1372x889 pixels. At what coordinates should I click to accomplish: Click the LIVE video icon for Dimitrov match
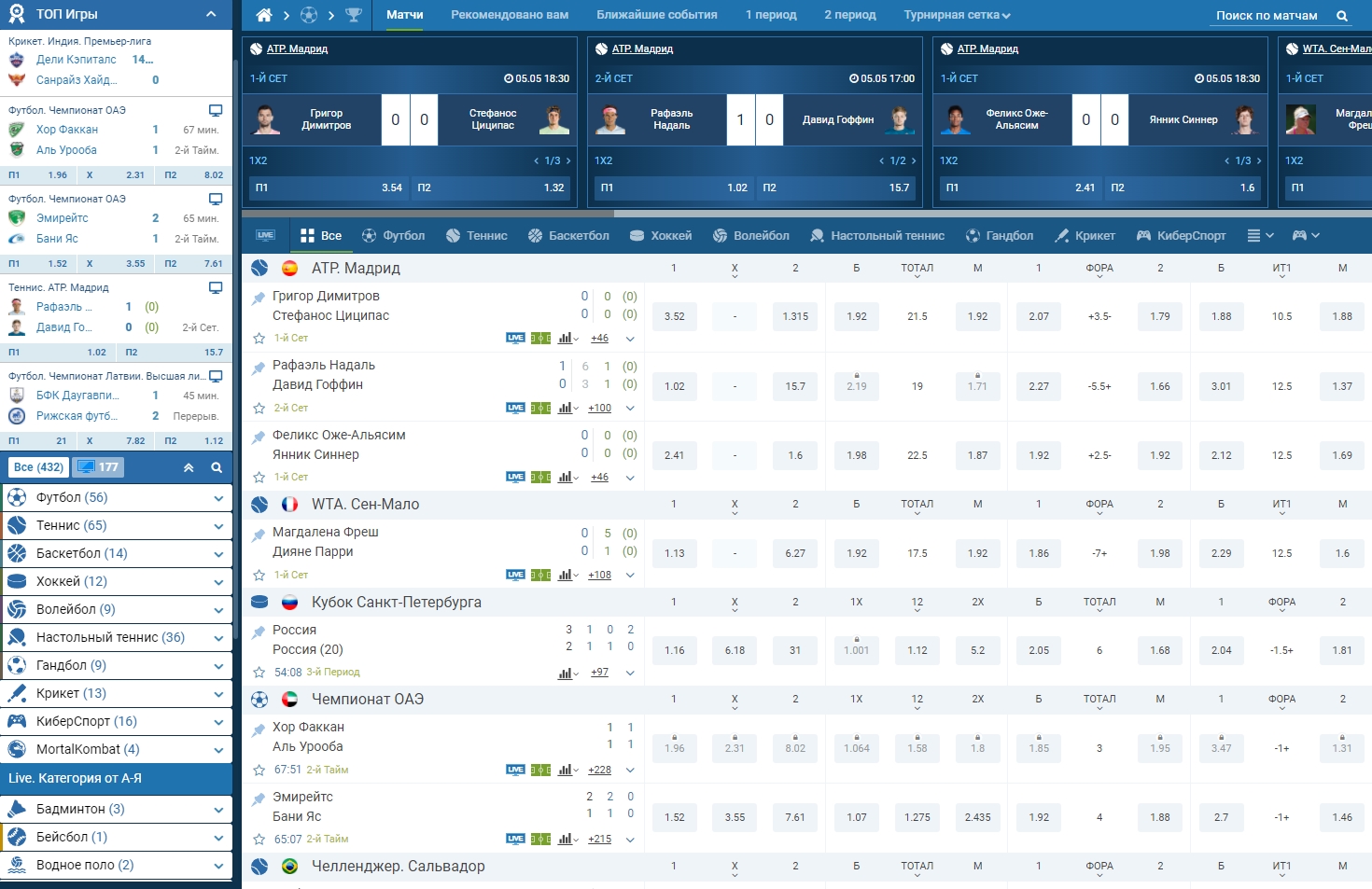(x=515, y=339)
